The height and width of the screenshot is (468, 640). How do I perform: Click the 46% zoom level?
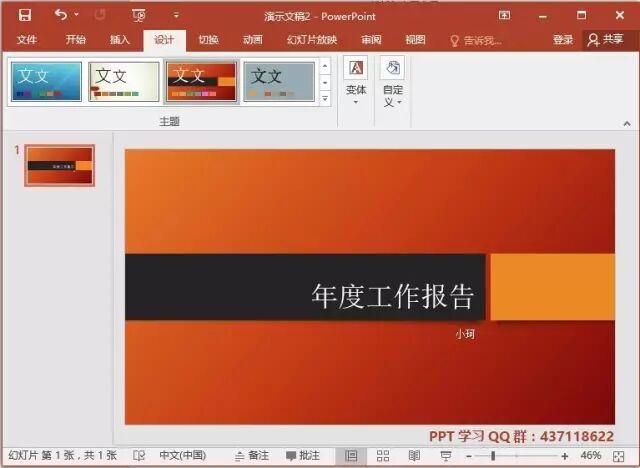click(x=591, y=455)
